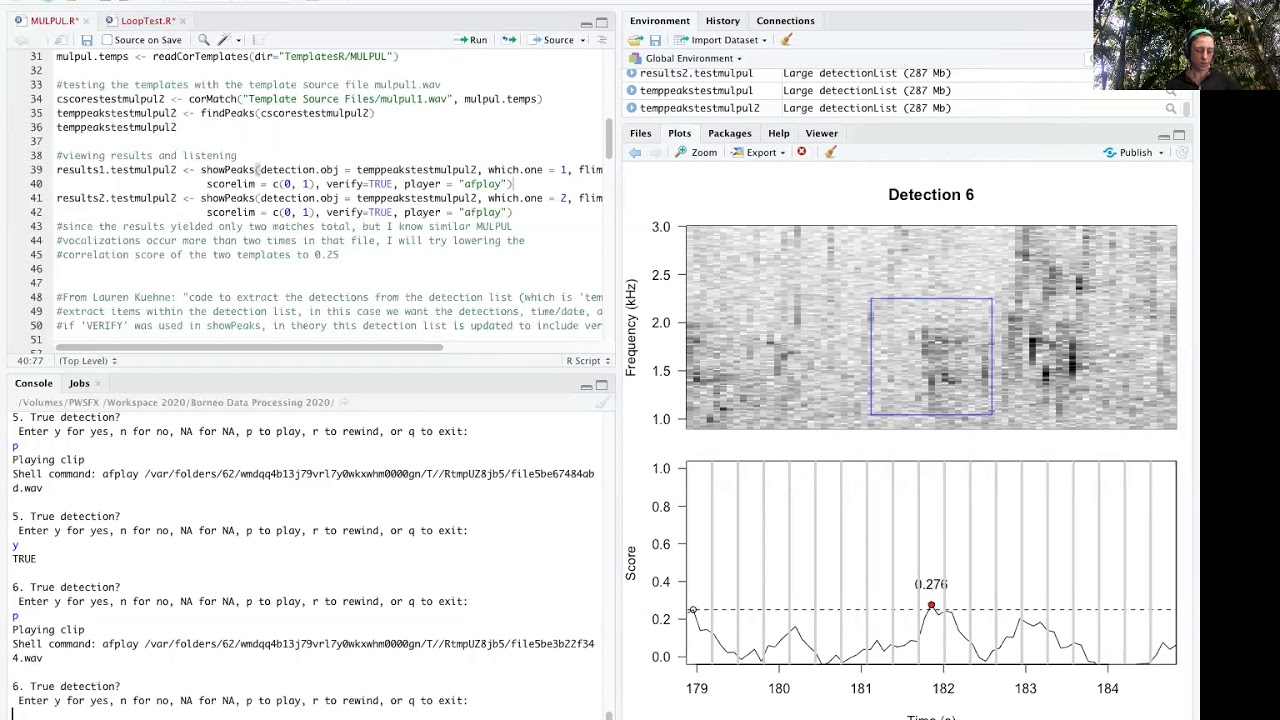Switch to Connections tab

785,20
